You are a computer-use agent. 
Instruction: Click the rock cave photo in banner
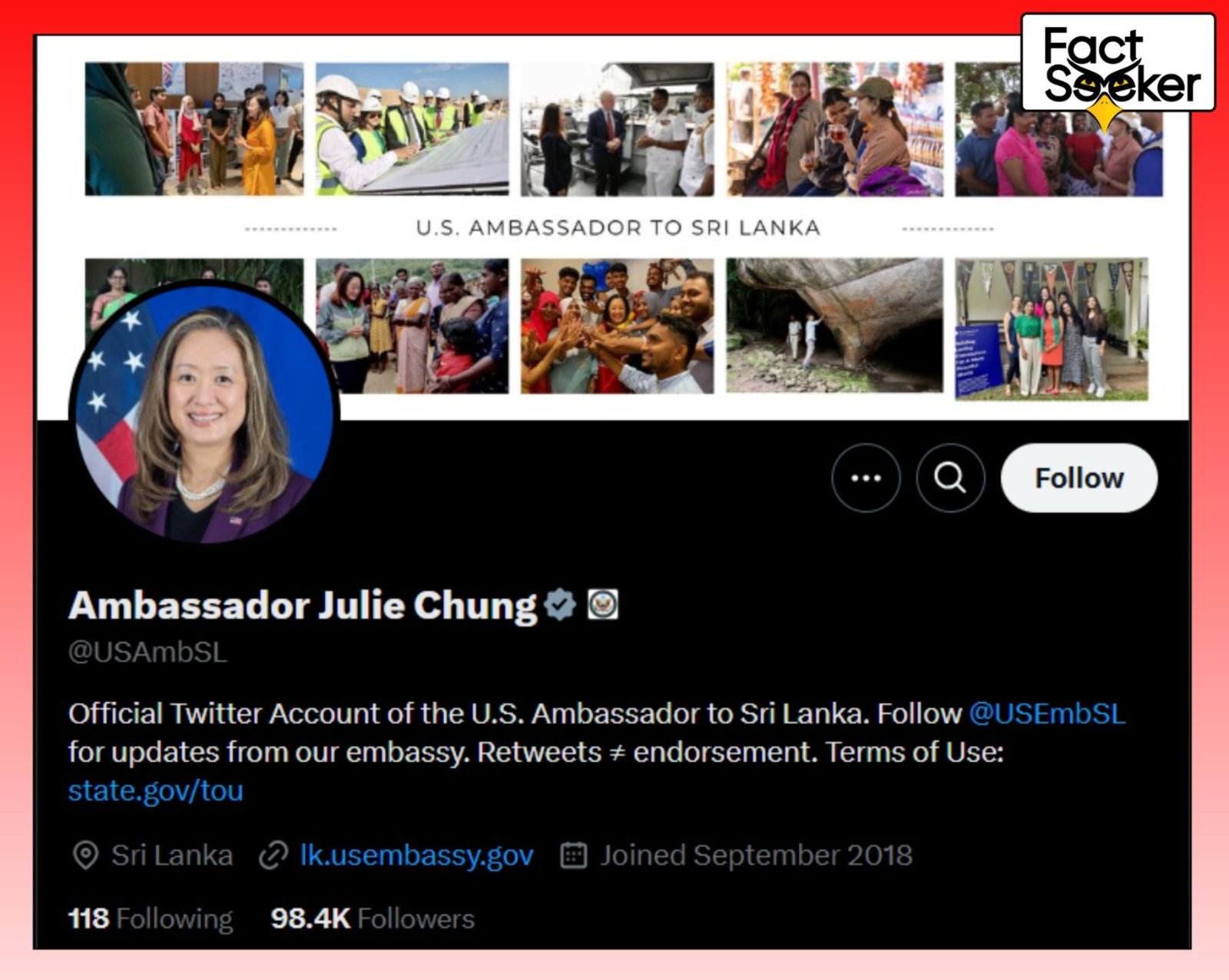[834, 326]
